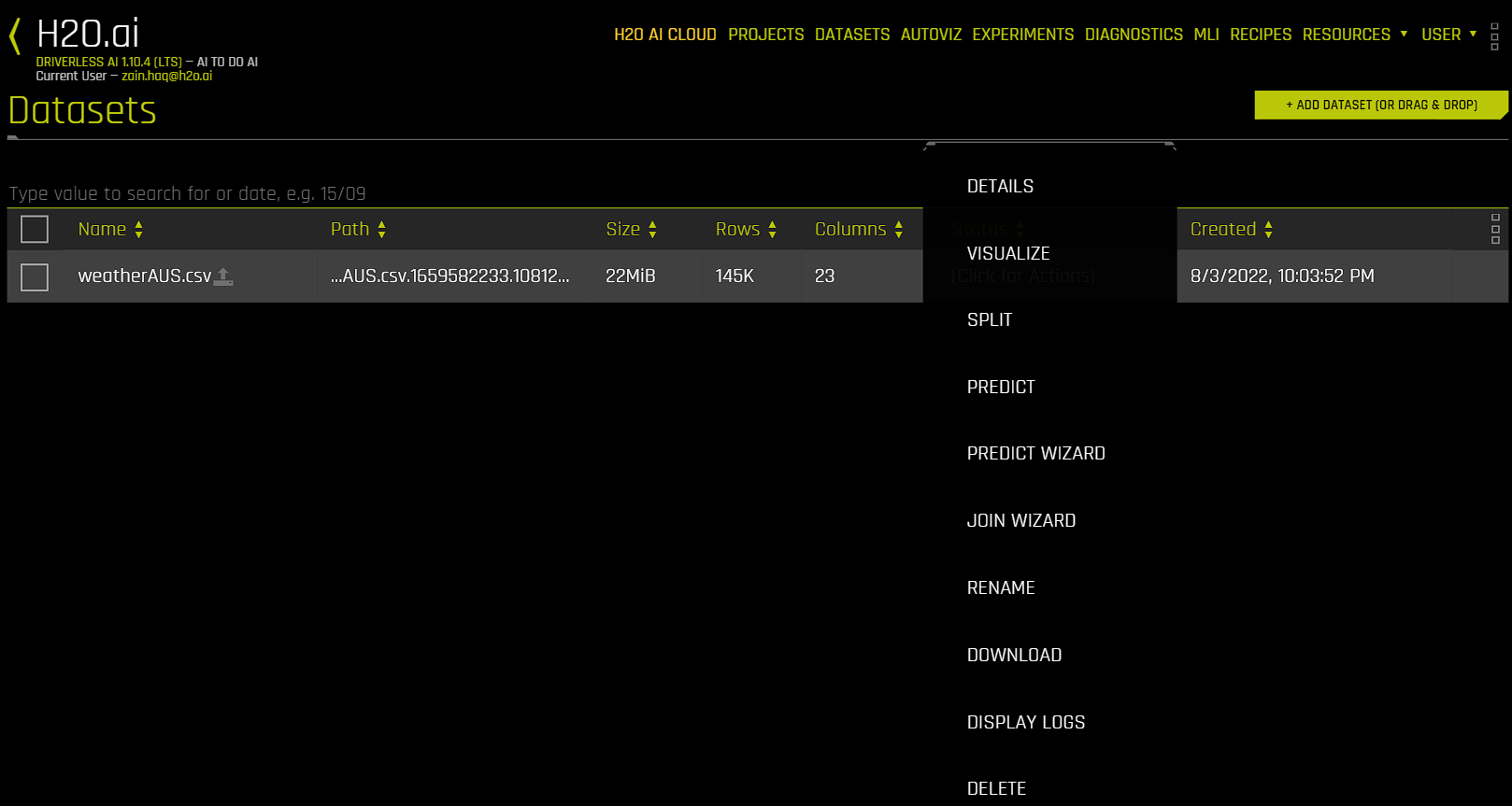The image size is (1512, 806).
Task: Sort datasets by Name column arrows
Action: click(x=138, y=230)
